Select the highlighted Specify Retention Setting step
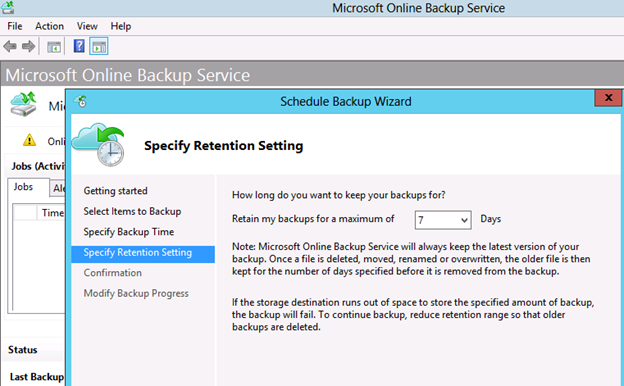This screenshot has width=624, height=386. (143, 253)
